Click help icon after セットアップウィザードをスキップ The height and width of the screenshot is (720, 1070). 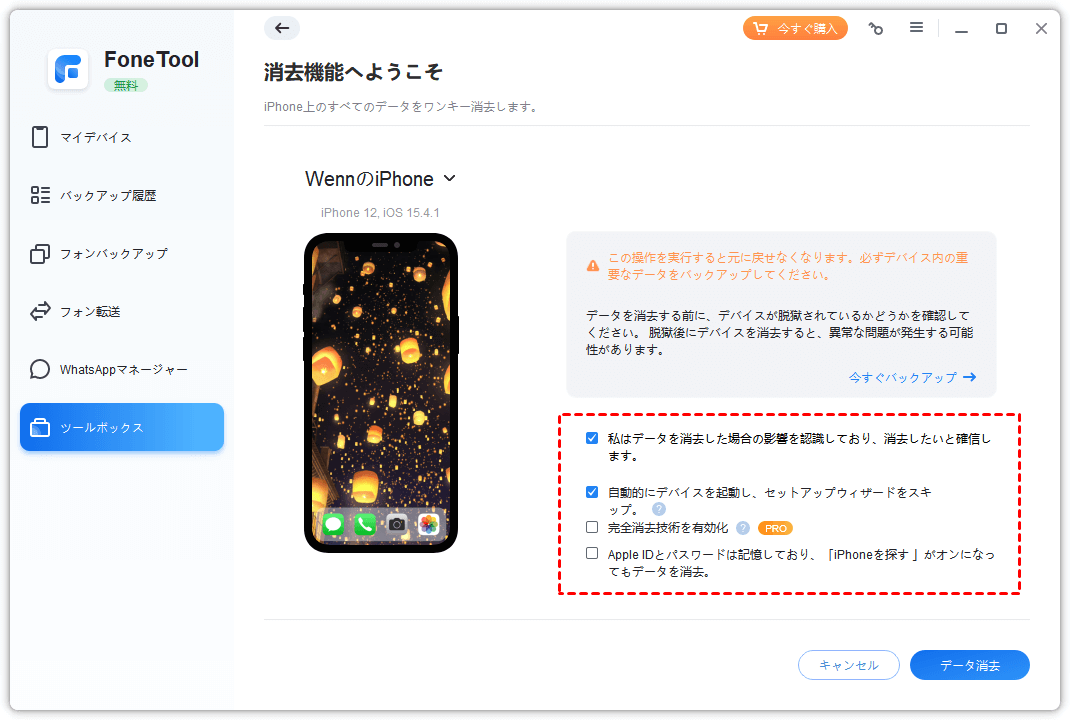(659, 509)
